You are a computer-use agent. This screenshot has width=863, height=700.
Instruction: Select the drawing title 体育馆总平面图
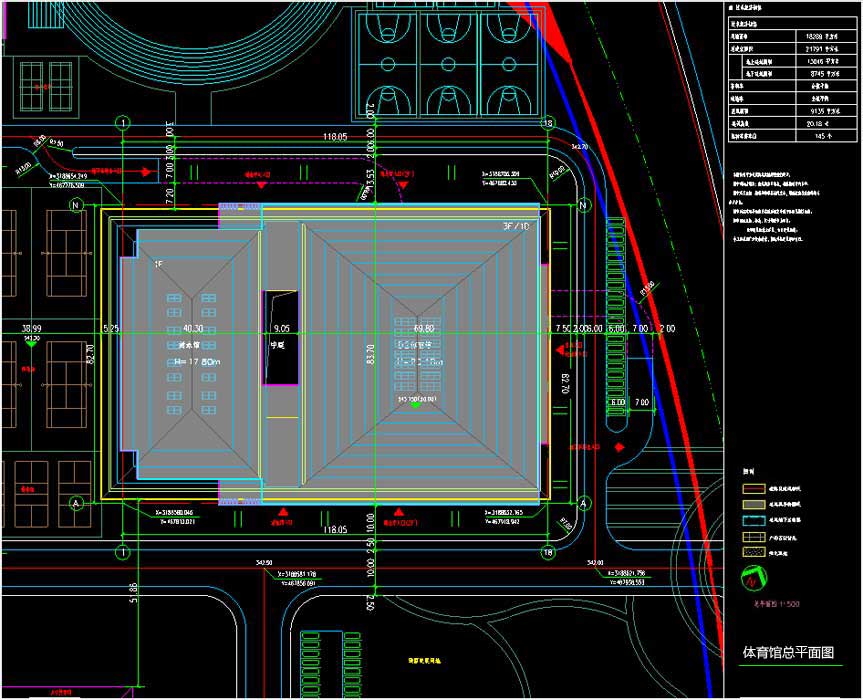787,652
